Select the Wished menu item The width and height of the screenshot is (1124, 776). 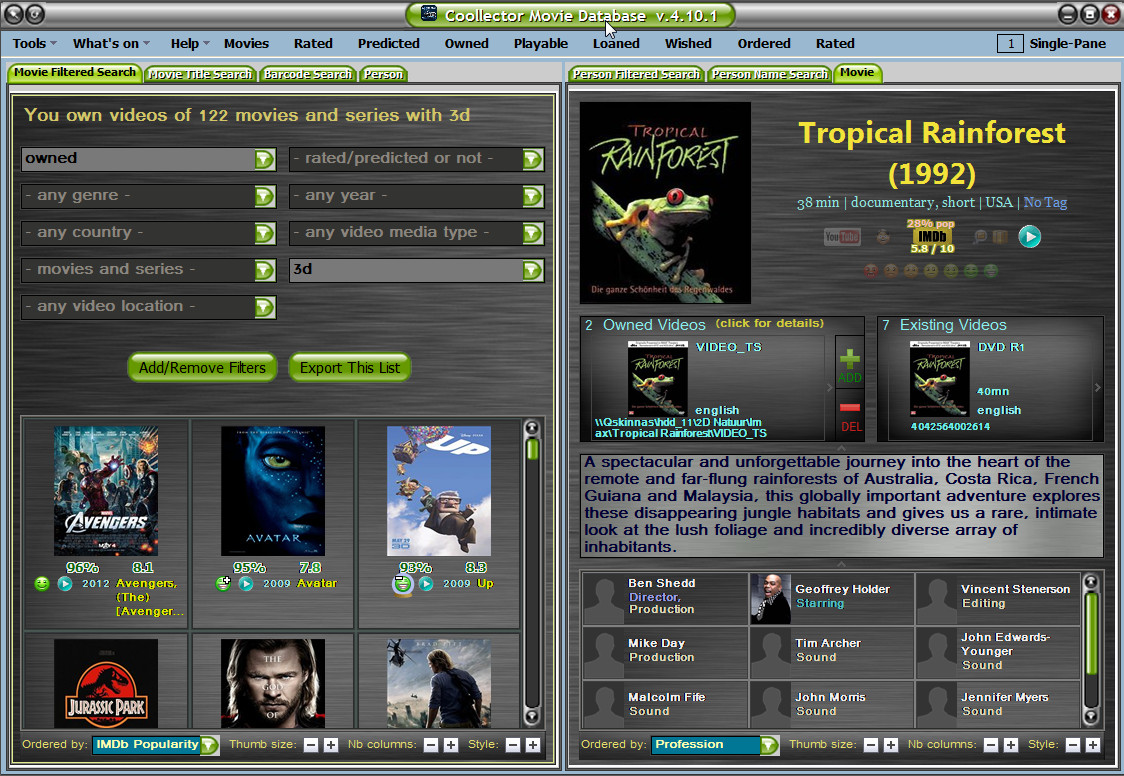688,44
